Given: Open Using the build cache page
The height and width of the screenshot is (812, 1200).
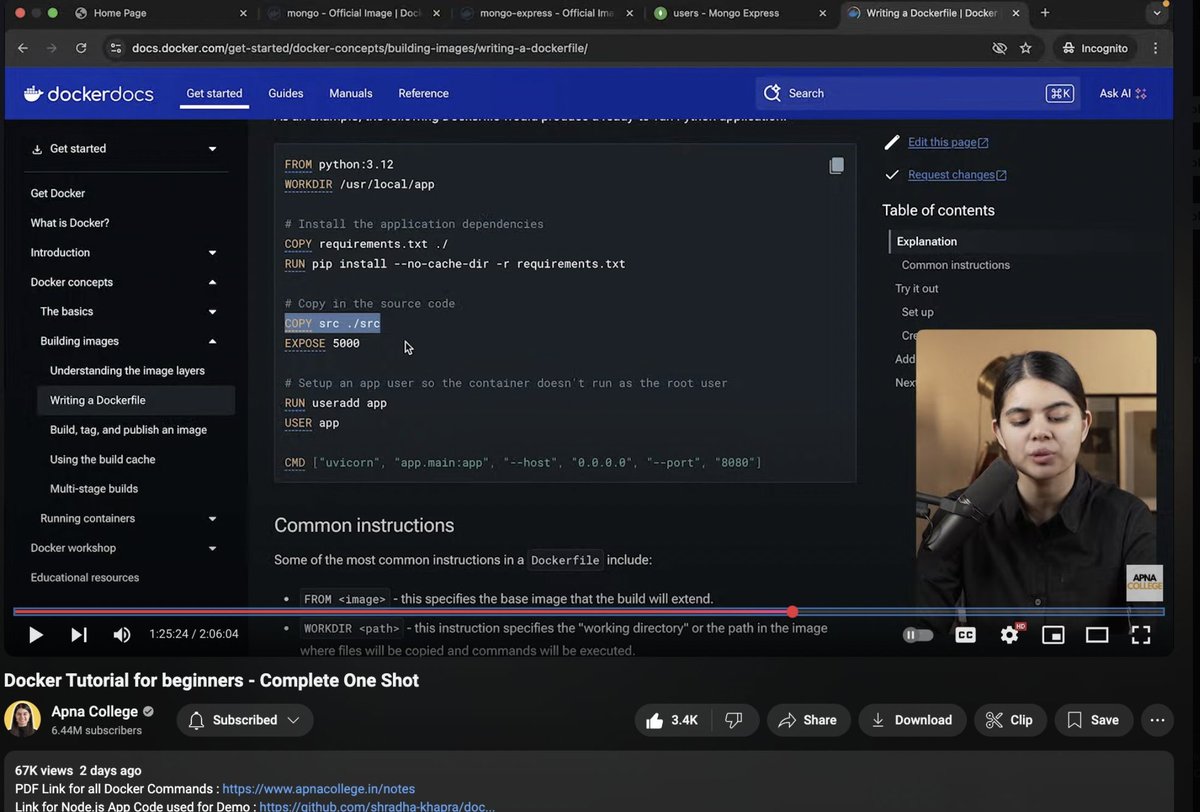Looking at the screenshot, I should click(x=102, y=460).
